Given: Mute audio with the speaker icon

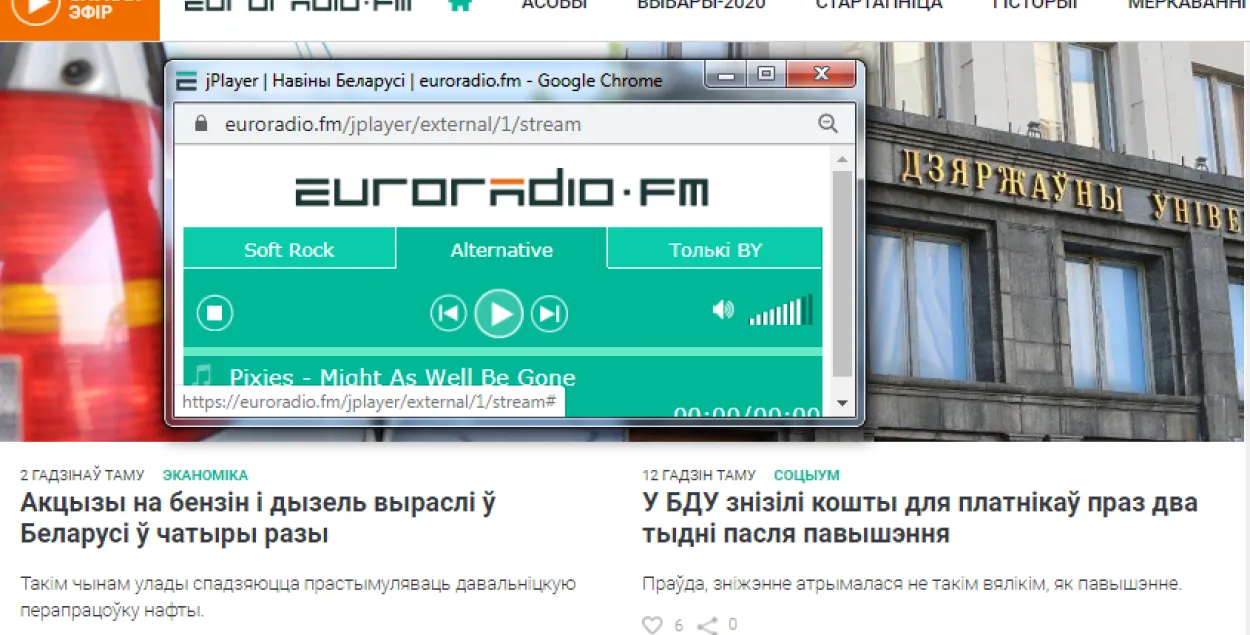Looking at the screenshot, I should tap(723, 310).
